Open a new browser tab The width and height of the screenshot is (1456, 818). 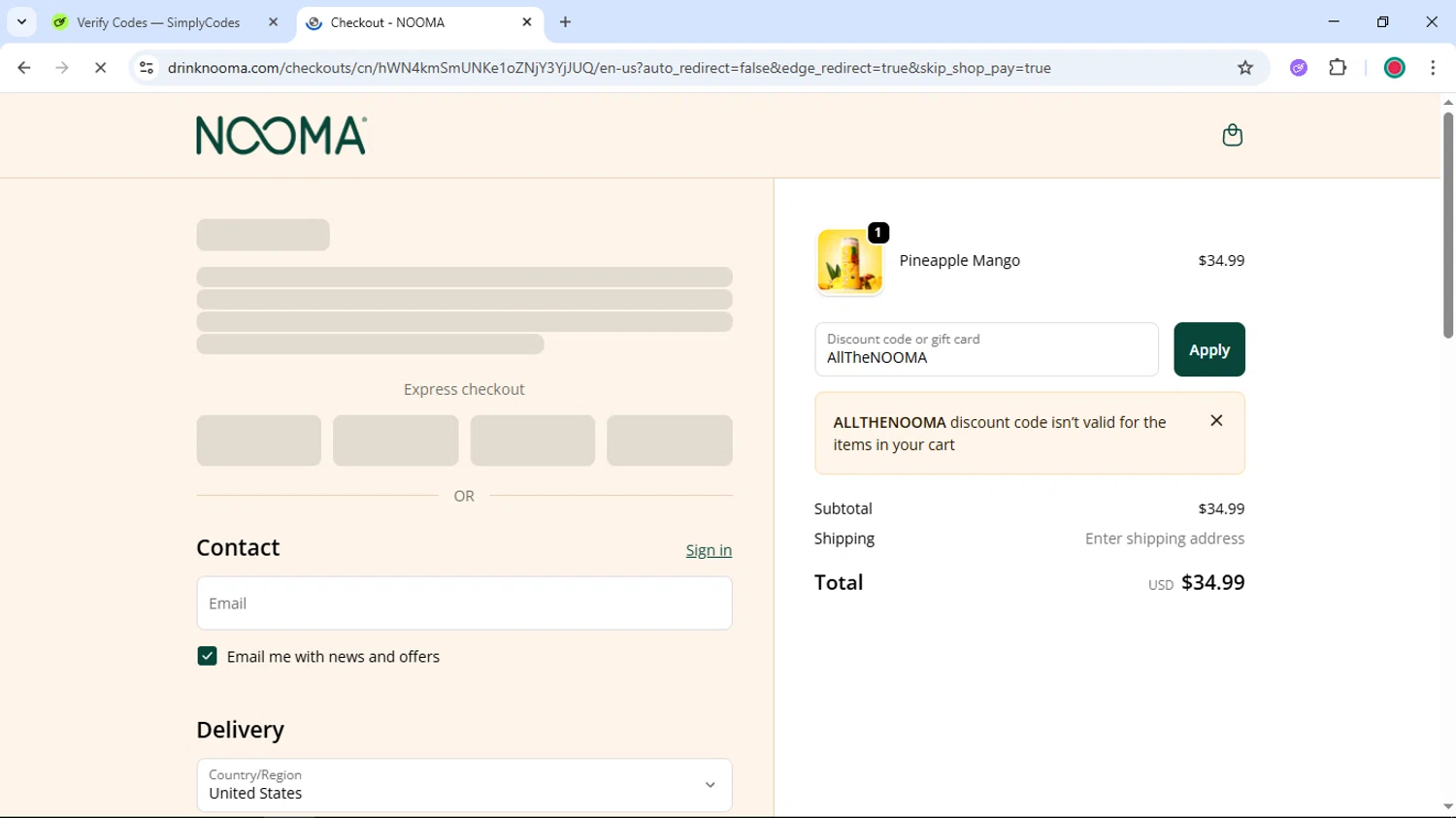(565, 22)
